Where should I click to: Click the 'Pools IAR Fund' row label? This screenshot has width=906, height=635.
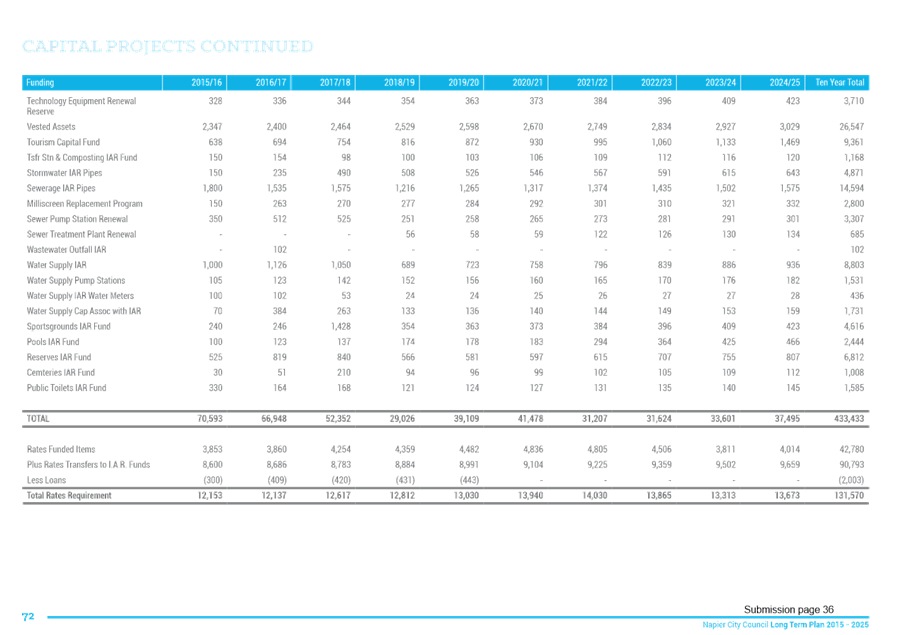[53, 341]
